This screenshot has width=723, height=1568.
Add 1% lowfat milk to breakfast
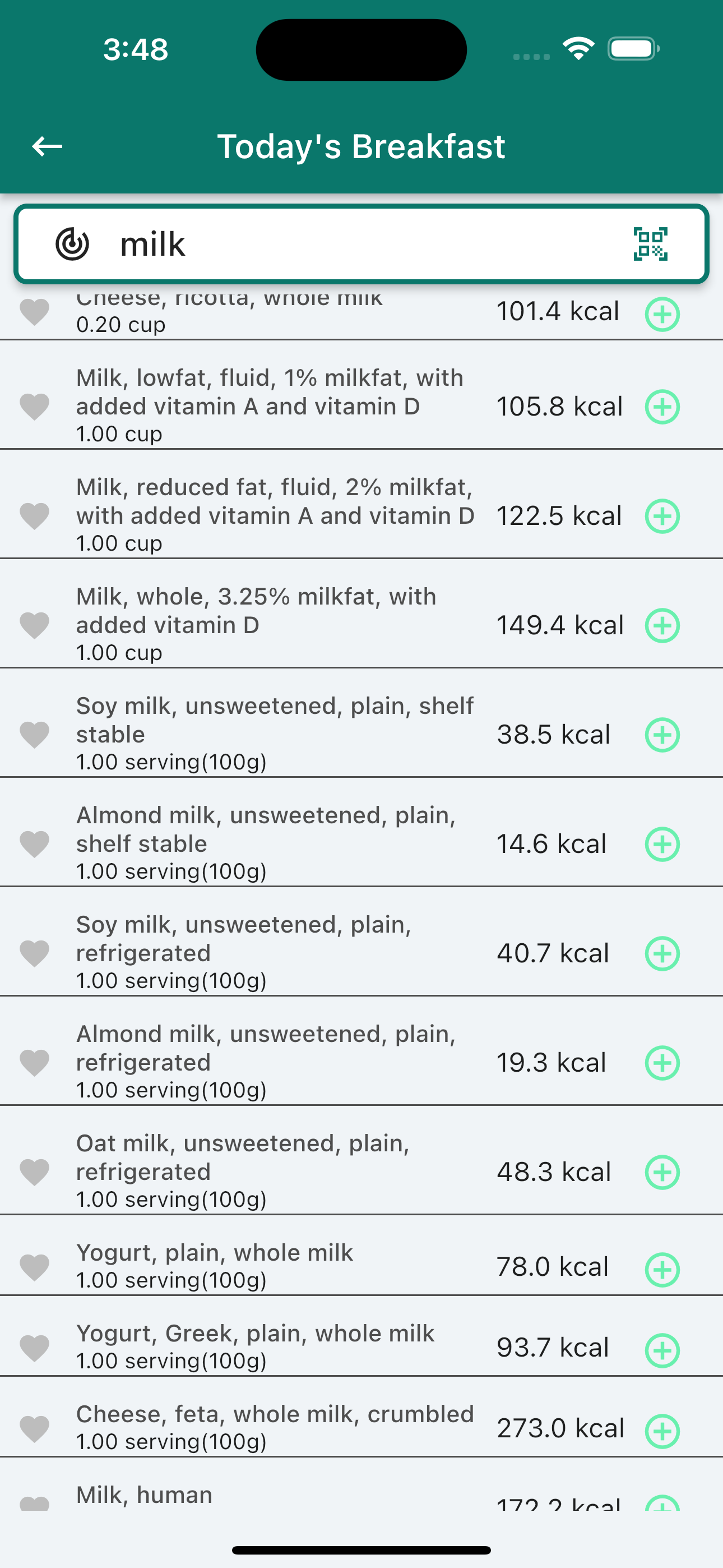pyautogui.click(x=661, y=407)
